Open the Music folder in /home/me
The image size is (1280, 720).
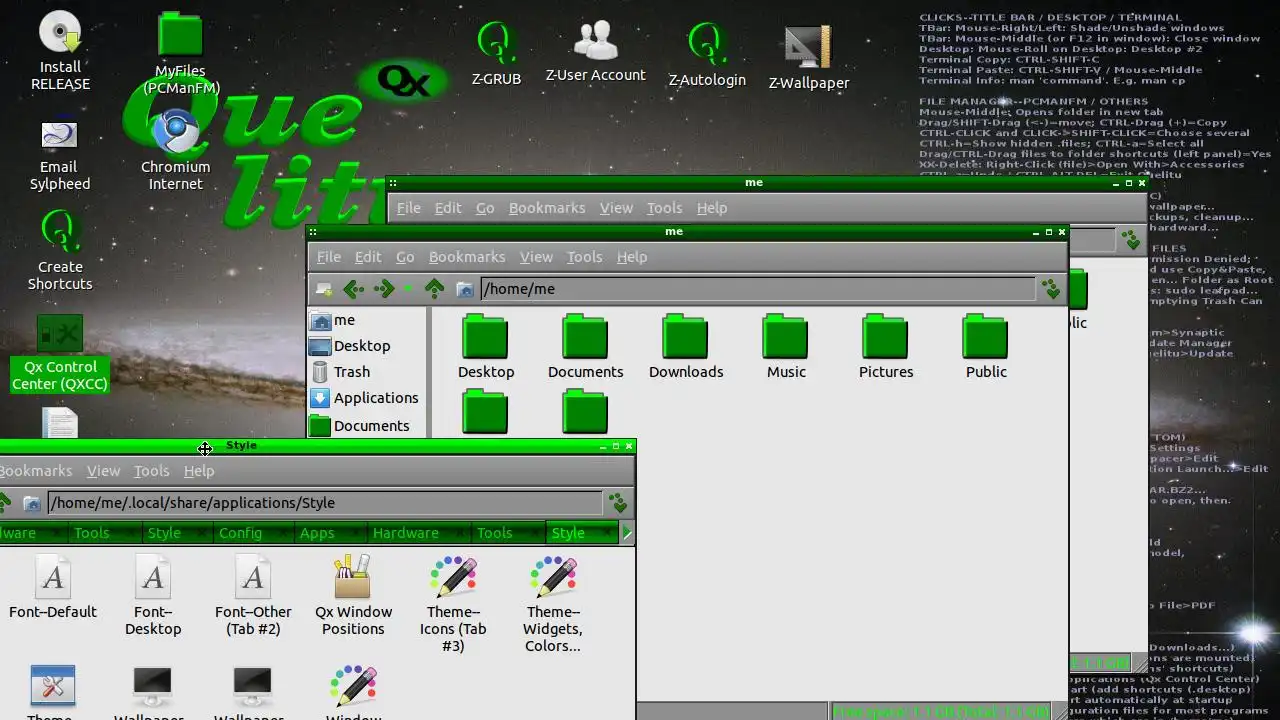(786, 346)
